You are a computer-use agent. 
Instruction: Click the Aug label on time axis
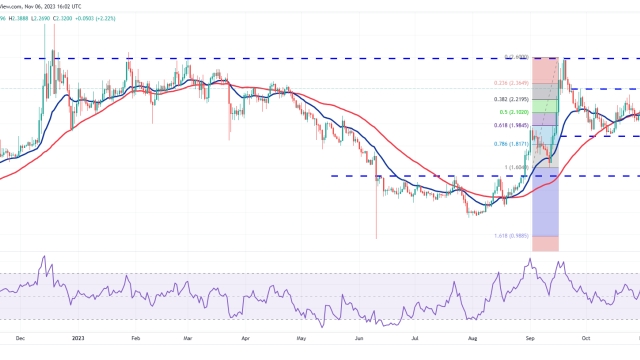click(x=472, y=338)
